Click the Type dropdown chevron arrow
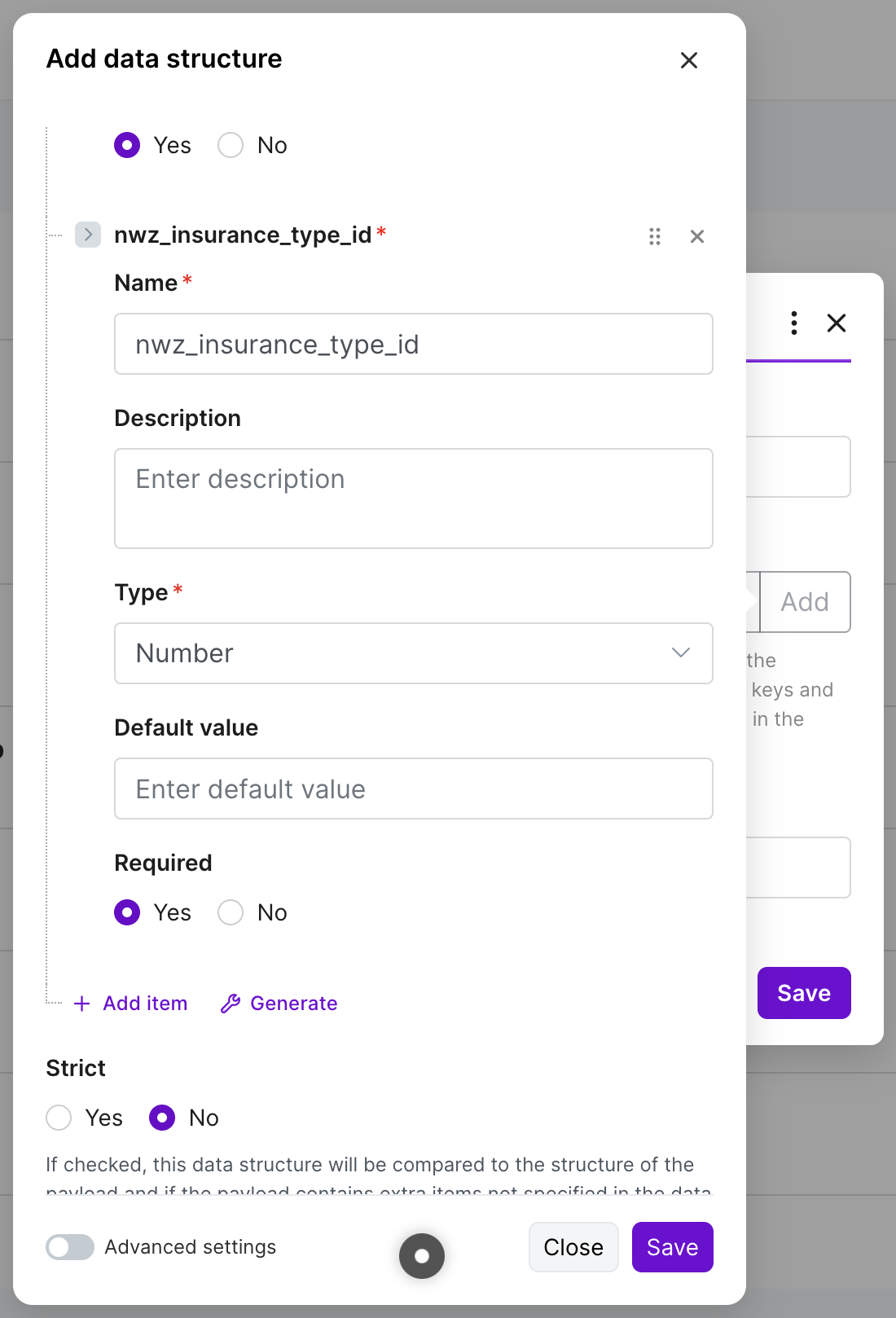 point(681,653)
